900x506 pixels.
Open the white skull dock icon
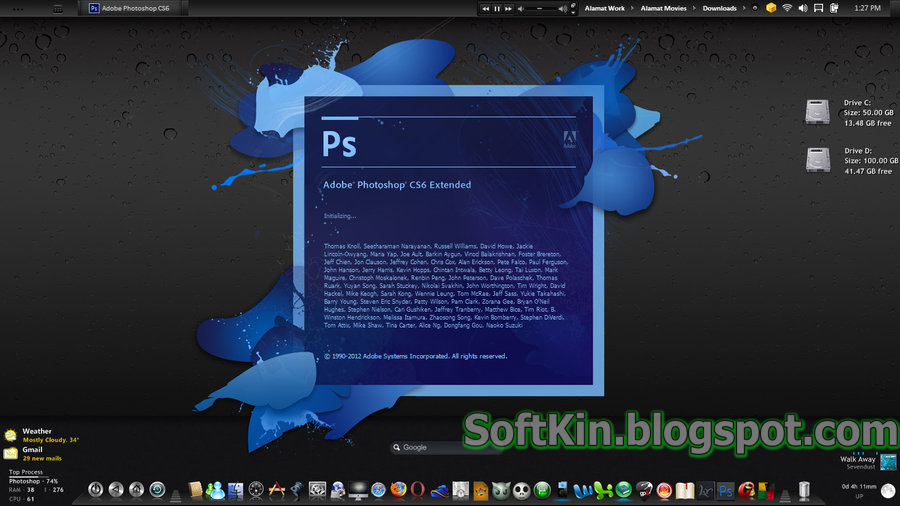click(x=521, y=491)
